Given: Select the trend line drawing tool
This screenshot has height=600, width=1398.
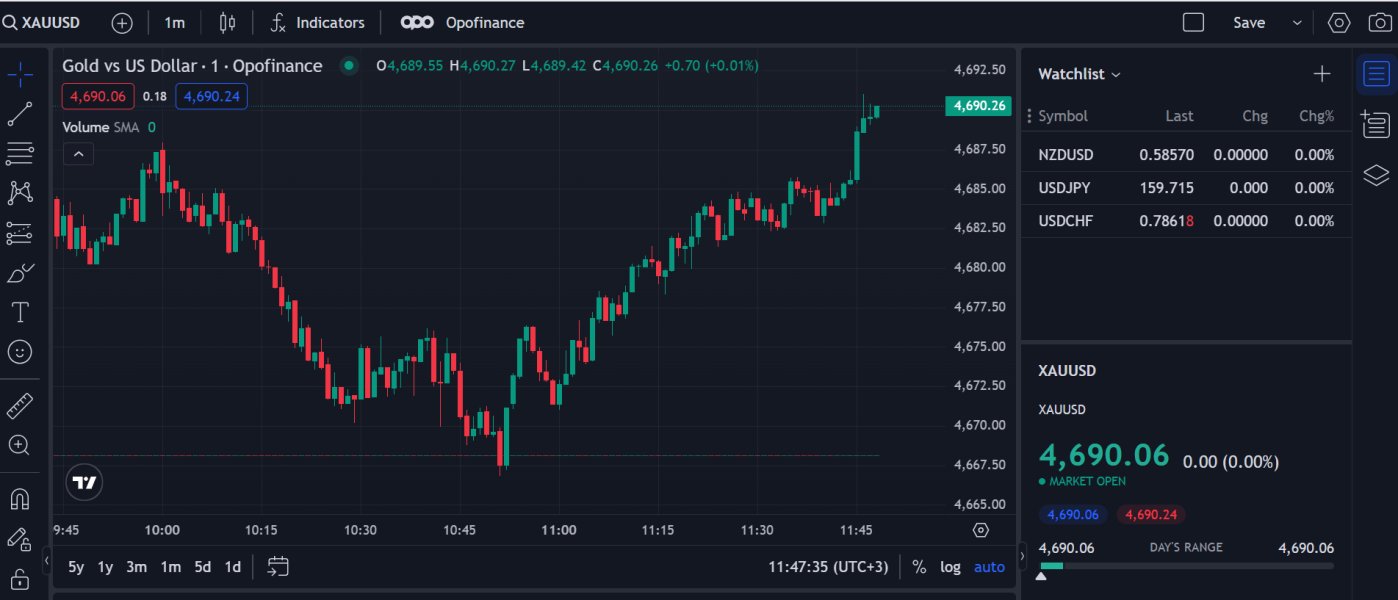Looking at the screenshot, I should click(20, 114).
